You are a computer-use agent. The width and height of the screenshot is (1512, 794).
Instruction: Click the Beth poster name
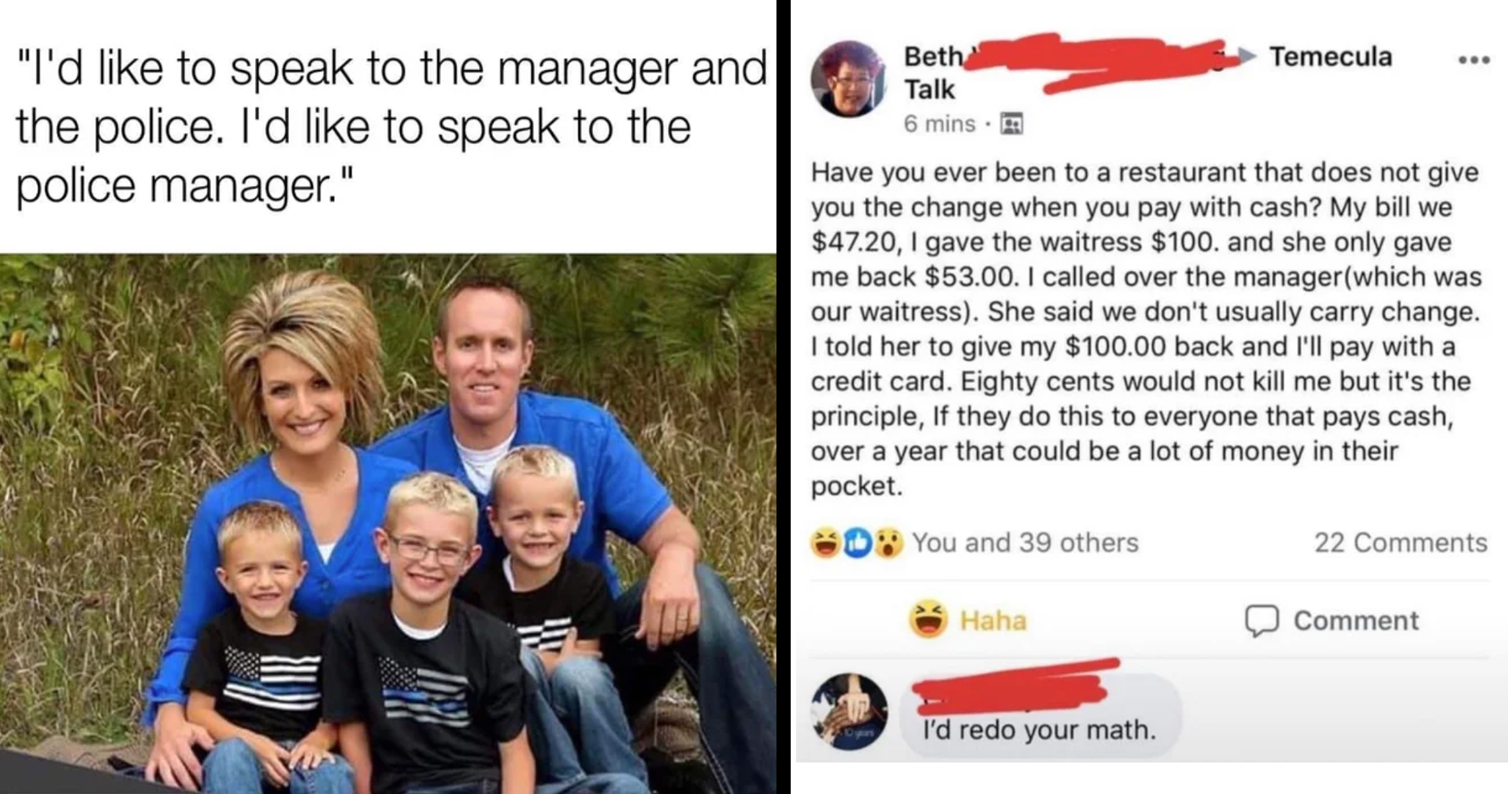coord(933,57)
